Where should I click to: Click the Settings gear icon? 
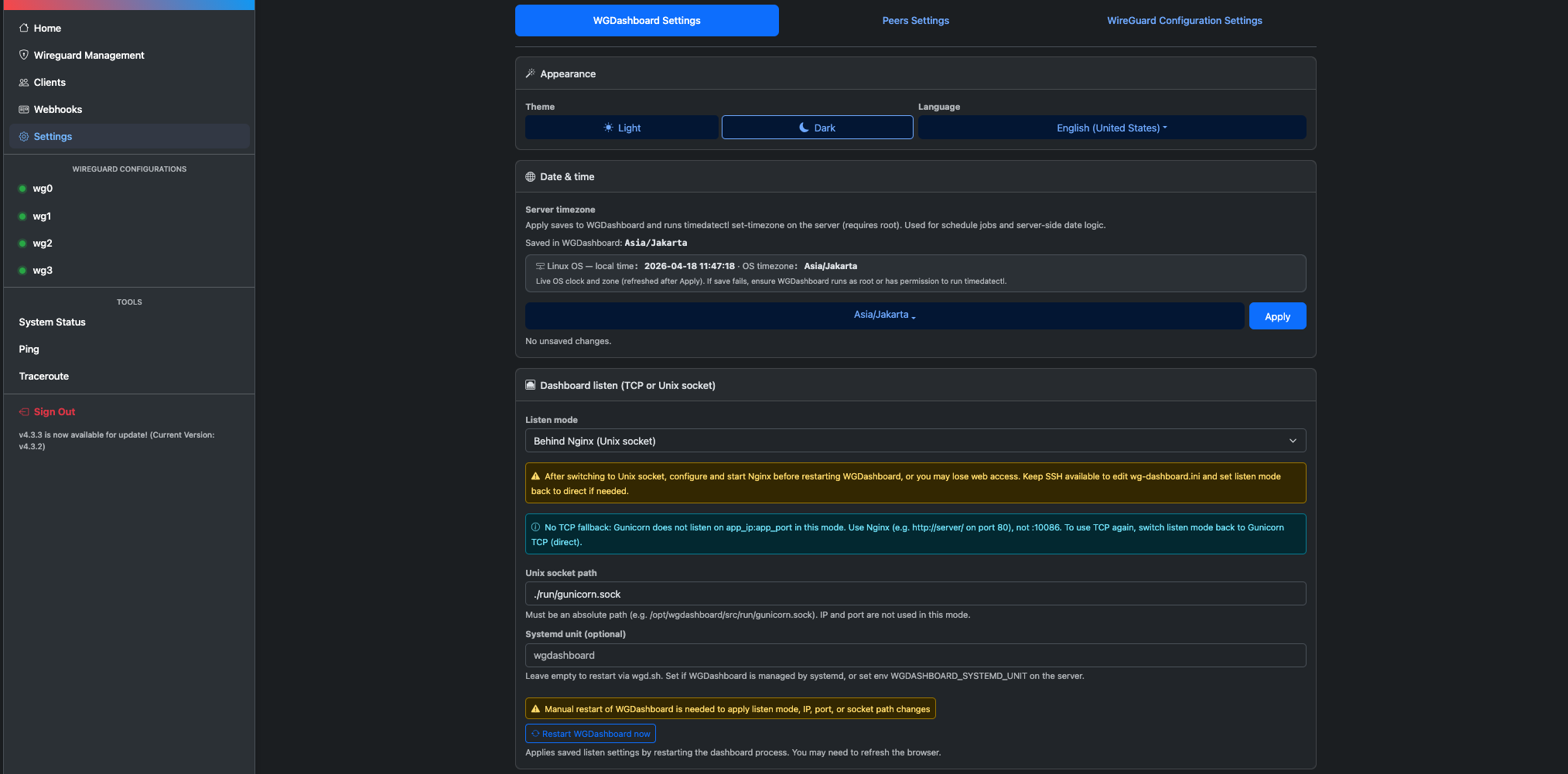(24, 136)
